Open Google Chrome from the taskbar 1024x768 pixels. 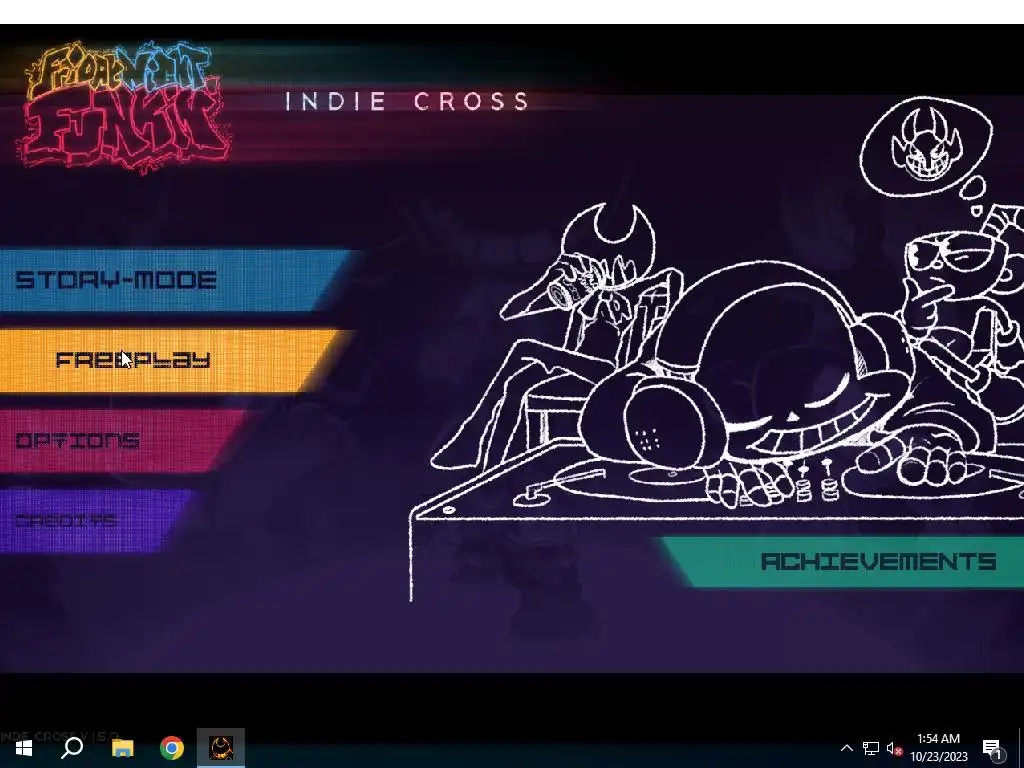[x=172, y=748]
